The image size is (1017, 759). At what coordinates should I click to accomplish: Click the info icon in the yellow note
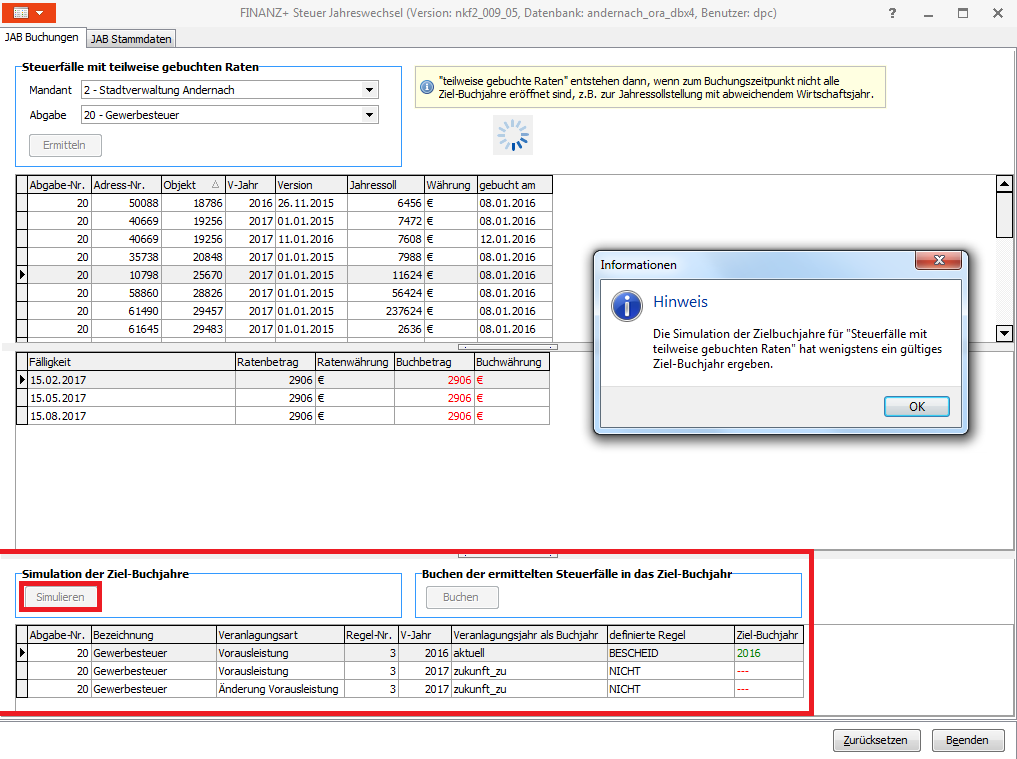pyautogui.click(x=427, y=87)
